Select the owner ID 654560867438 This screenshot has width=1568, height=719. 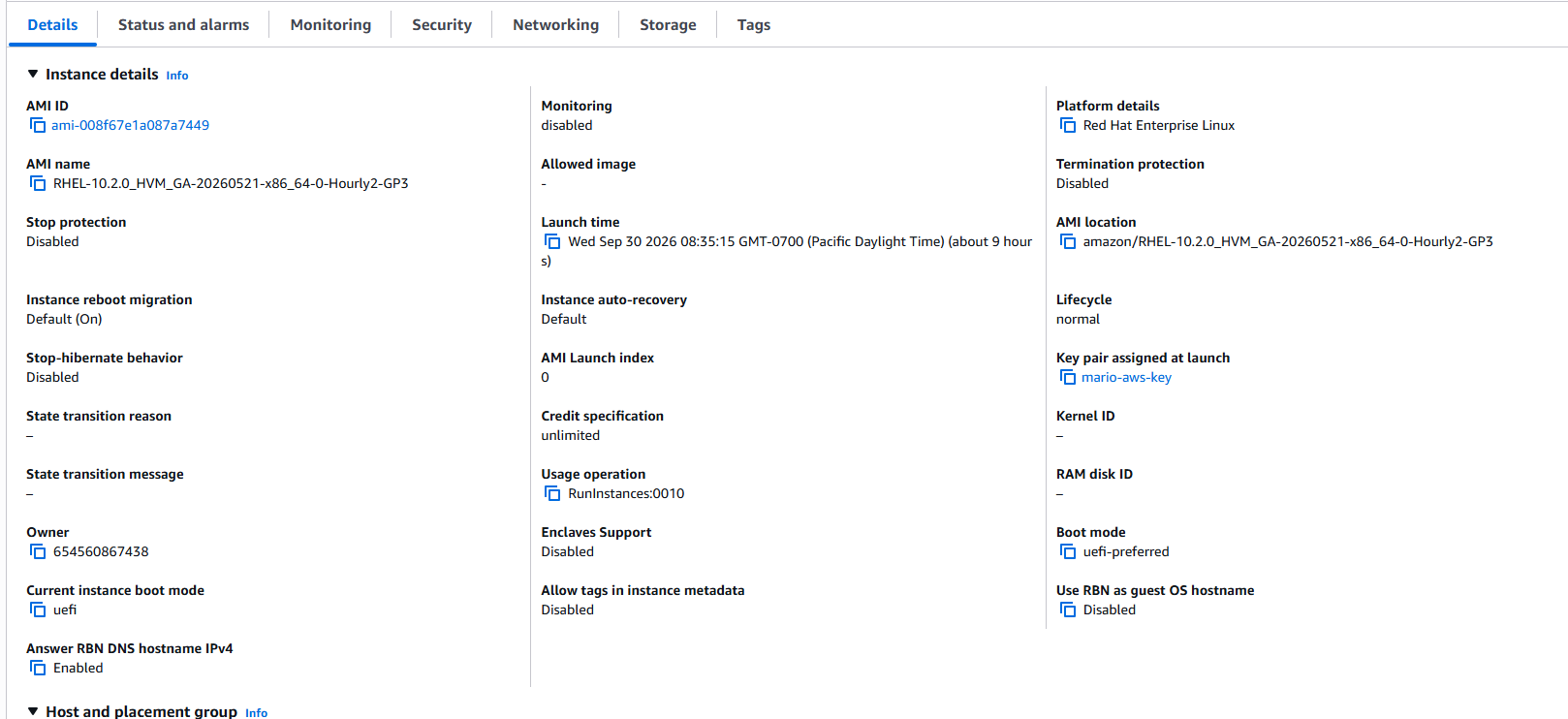101,551
